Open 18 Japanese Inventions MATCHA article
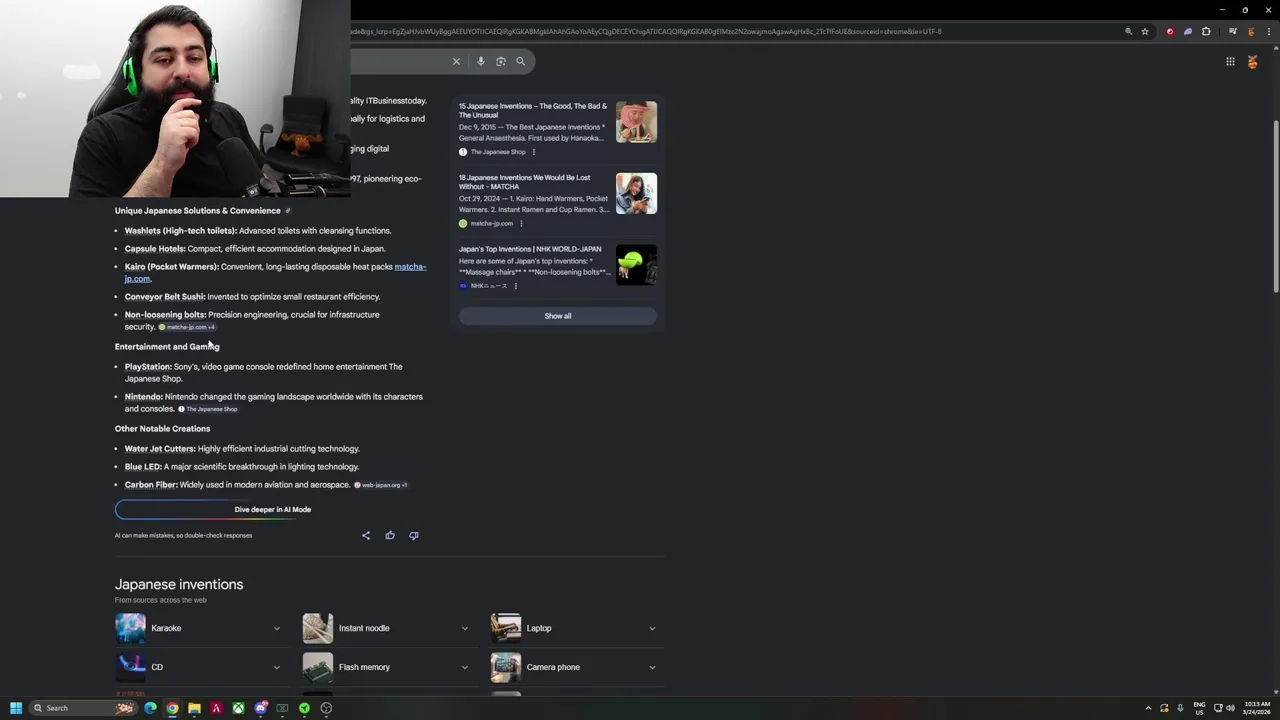1280x720 pixels. coord(525,181)
